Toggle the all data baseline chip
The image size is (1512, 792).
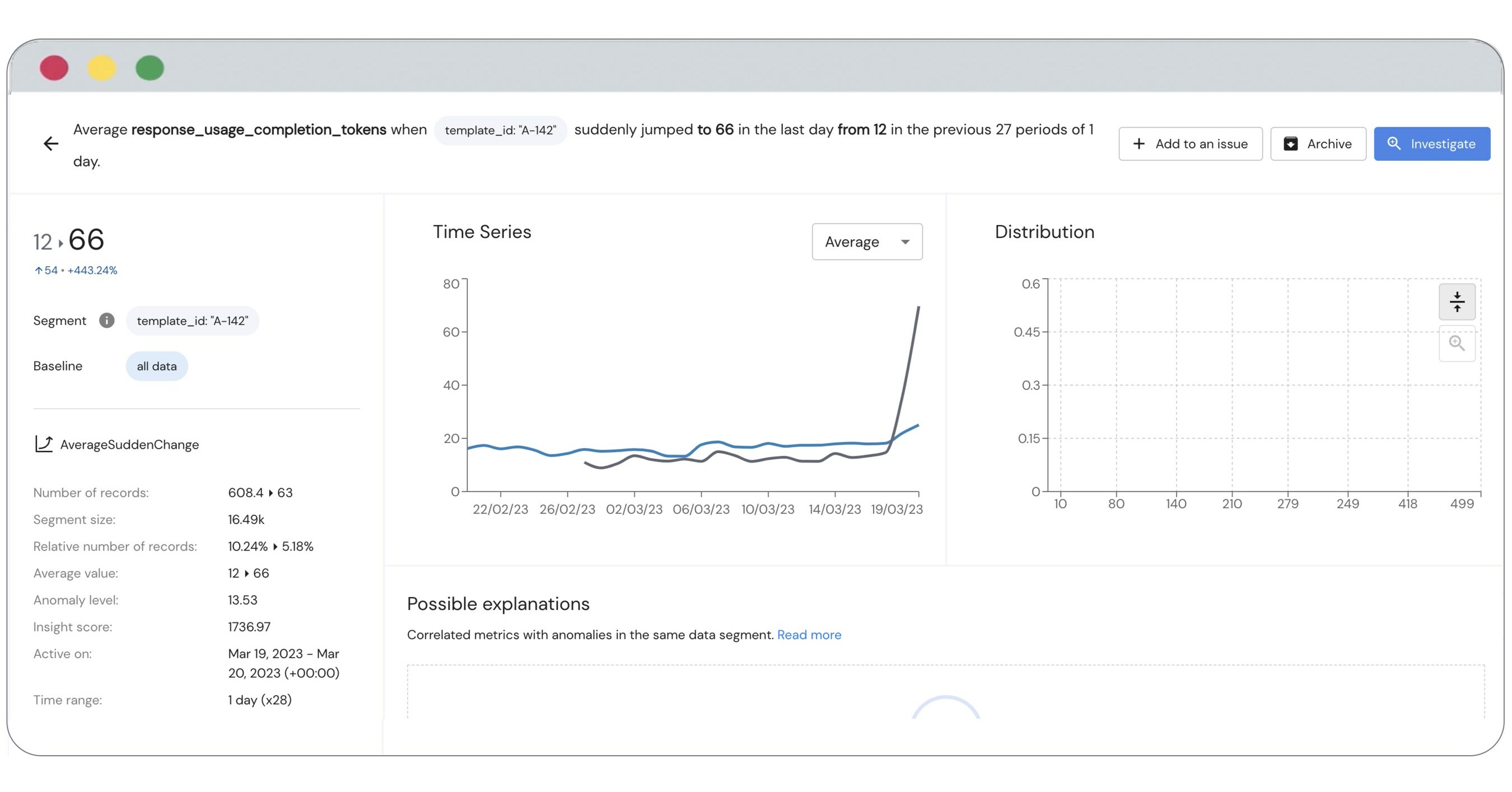pyautogui.click(x=156, y=366)
